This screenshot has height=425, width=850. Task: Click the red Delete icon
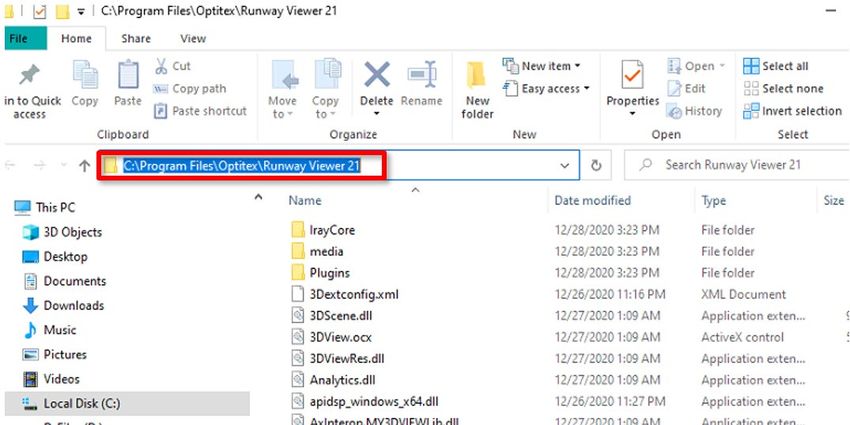[x=377, y=74]
